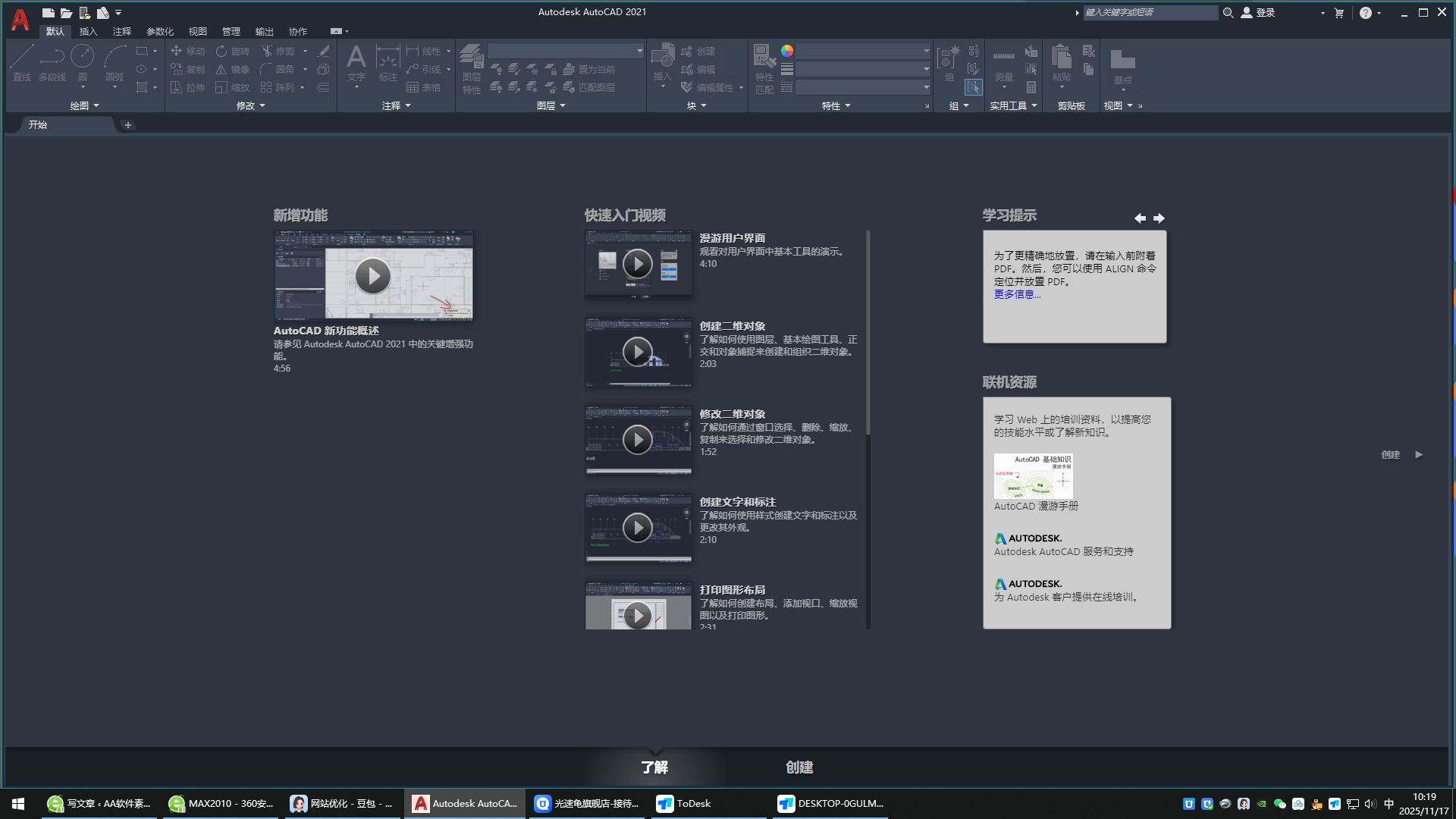Click the 更多信息 link in learning tips

click(x=1017, y=294)
